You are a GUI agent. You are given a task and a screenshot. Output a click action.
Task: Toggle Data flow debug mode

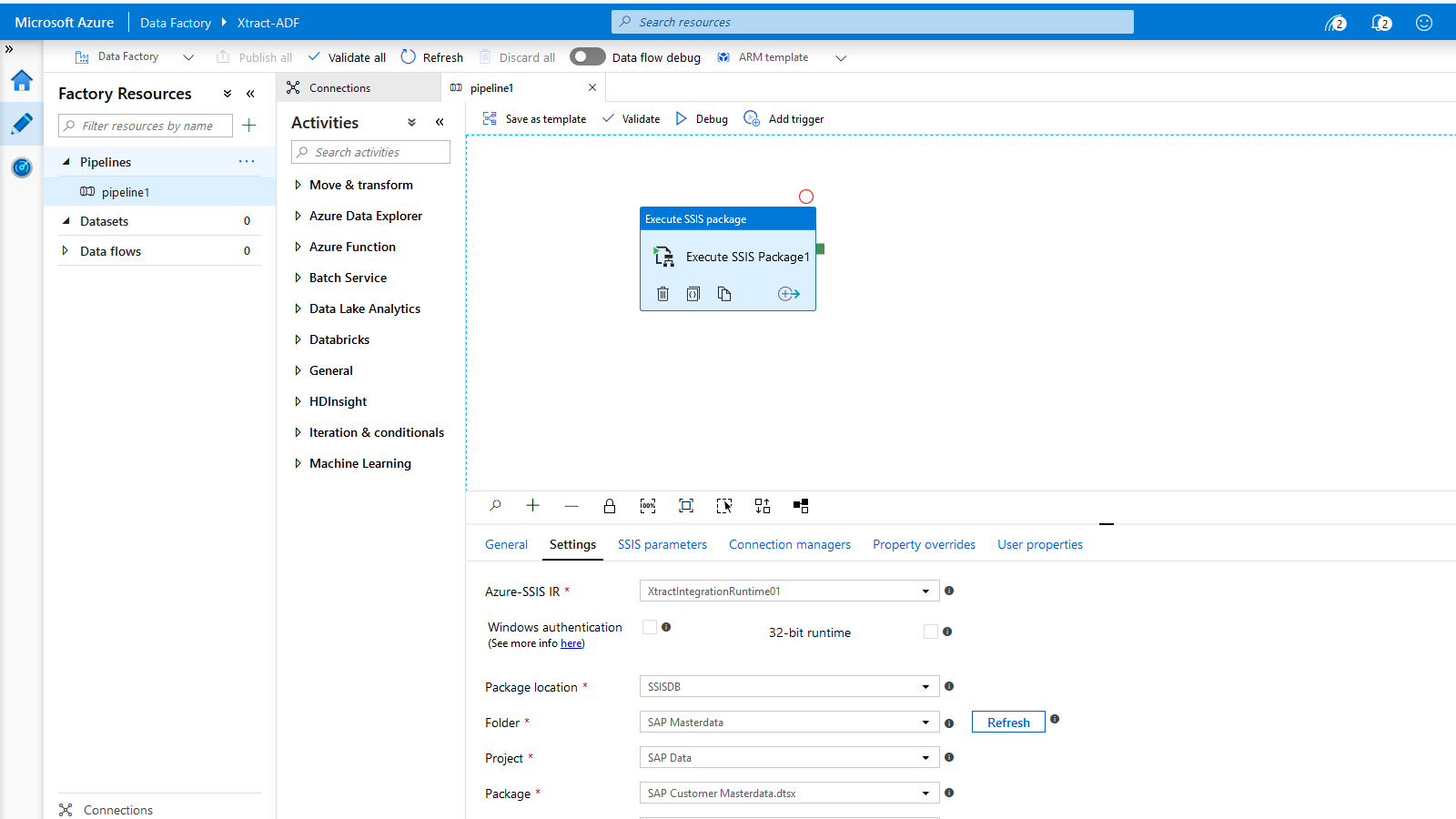(x=587, y=56)
